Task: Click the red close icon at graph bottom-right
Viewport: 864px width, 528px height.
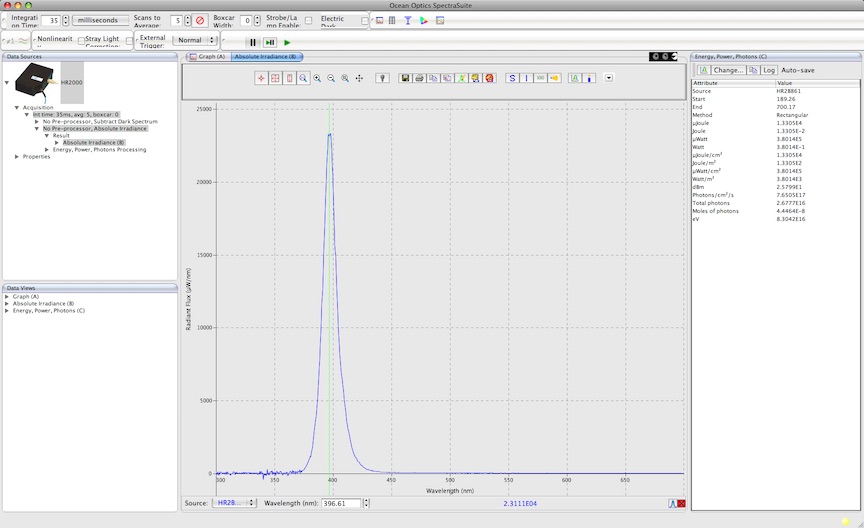Action: click(682, 504)
